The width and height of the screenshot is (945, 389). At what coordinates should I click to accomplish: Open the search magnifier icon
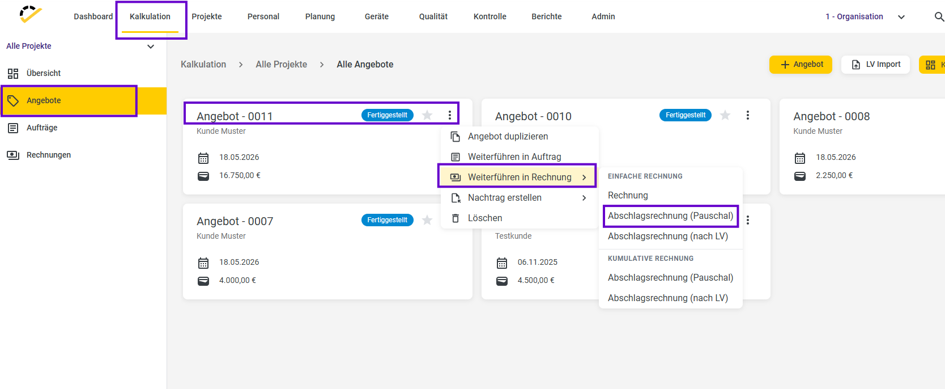[939, 17]
